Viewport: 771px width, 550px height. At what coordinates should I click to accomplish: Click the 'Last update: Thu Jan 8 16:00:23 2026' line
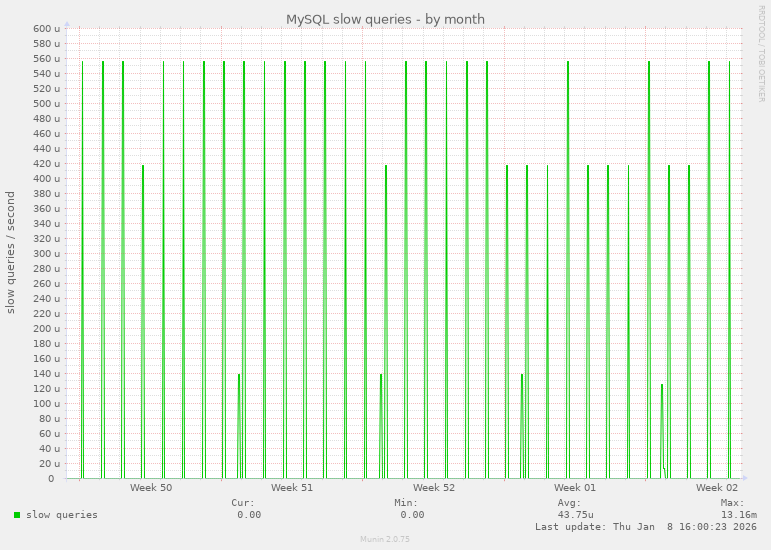point(646,526)
